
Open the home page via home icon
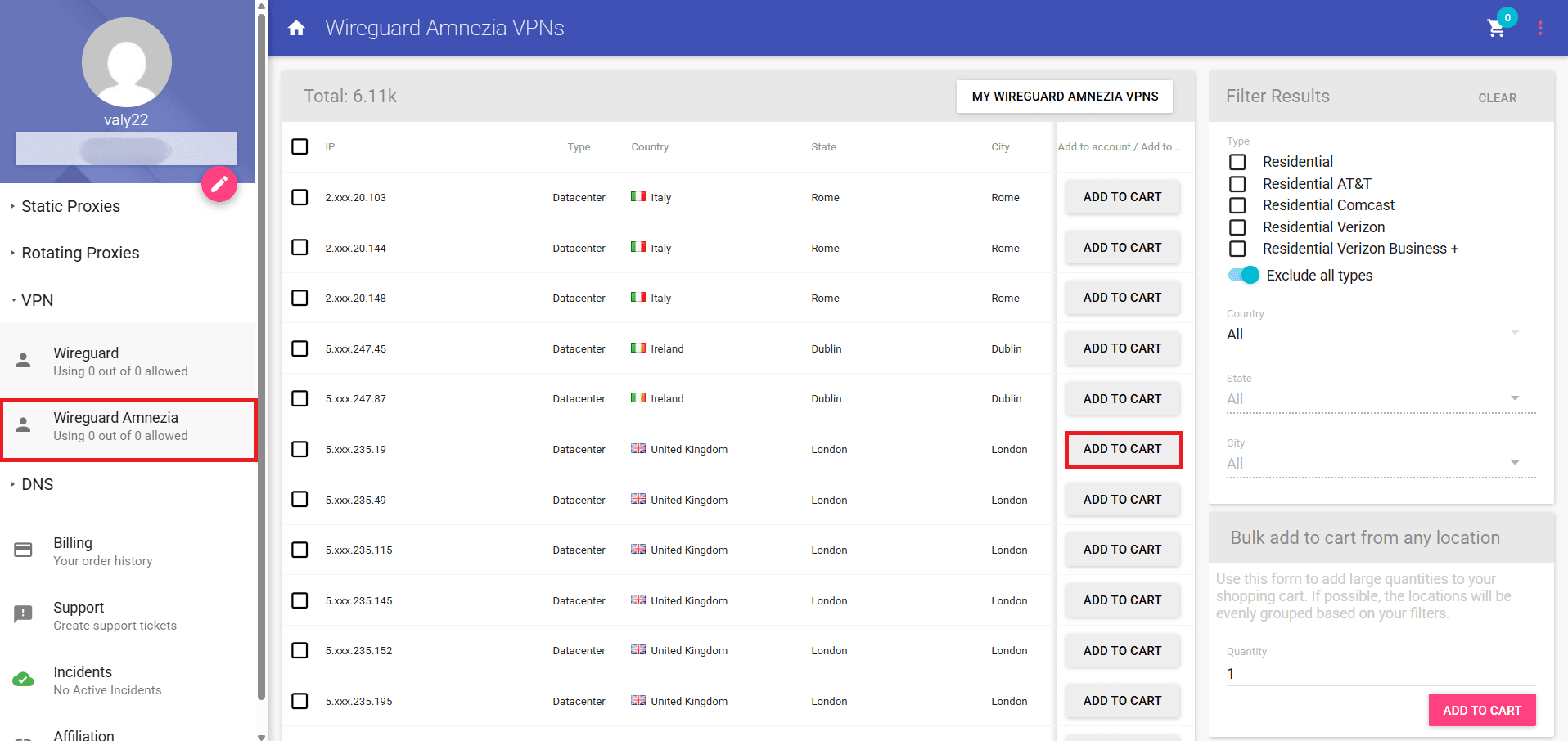(x=295, y=27)
